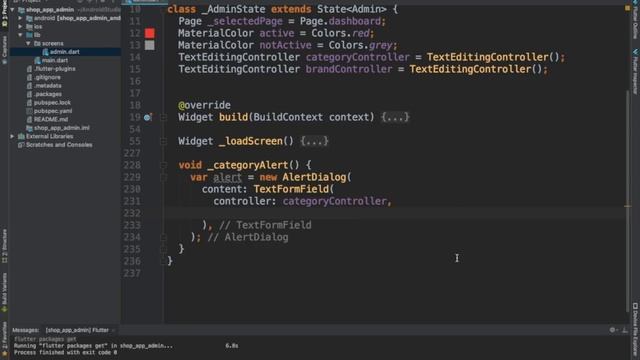Screen dimensions: 640x360
Task: Toggle fold marker beside line 55
Action: (163, 141)
